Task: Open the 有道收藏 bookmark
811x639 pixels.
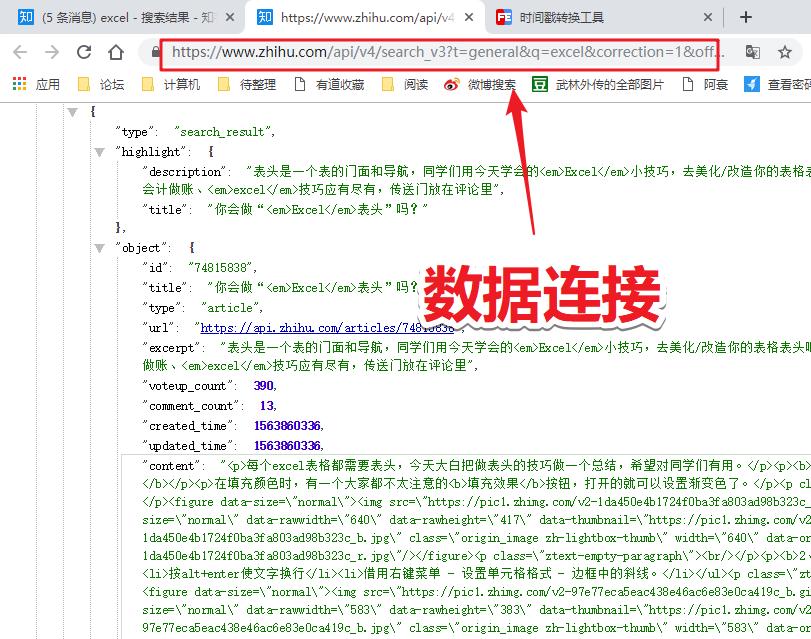Action: (x=335, y=83)
